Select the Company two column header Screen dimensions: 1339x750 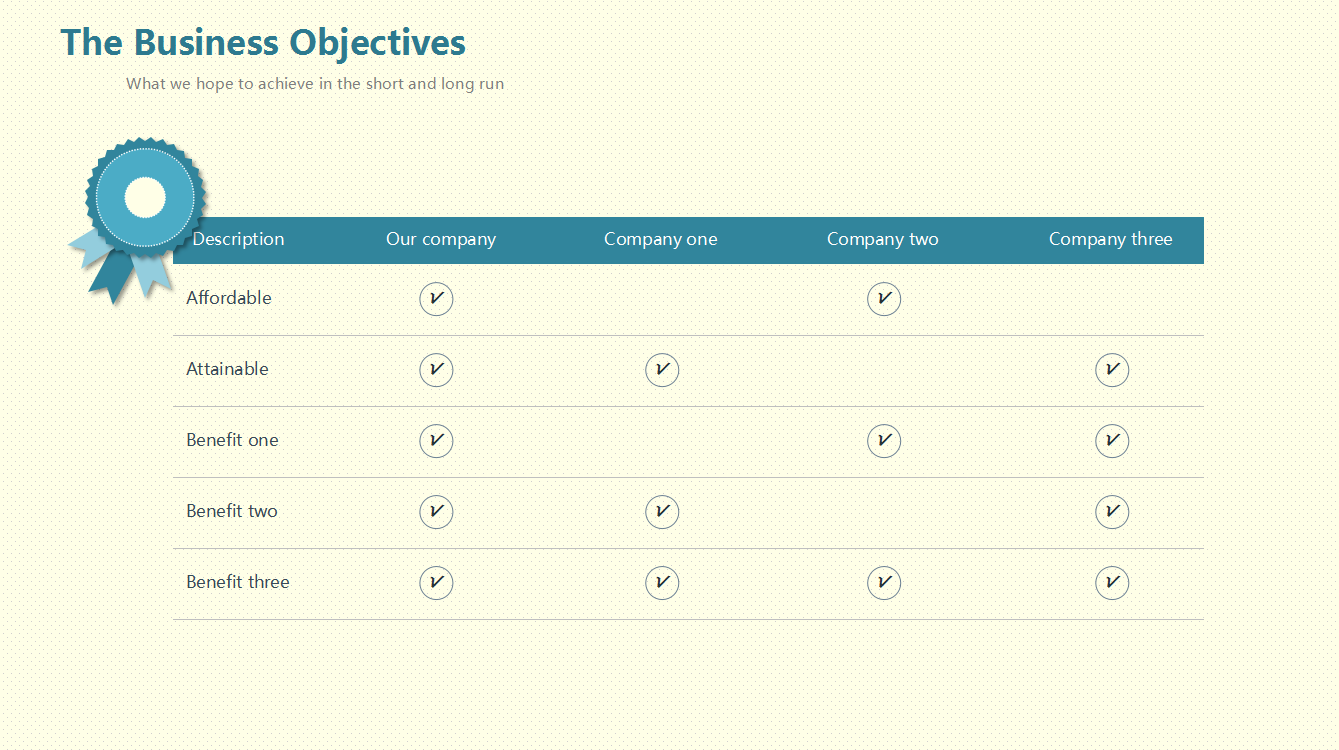click(882, 239)
